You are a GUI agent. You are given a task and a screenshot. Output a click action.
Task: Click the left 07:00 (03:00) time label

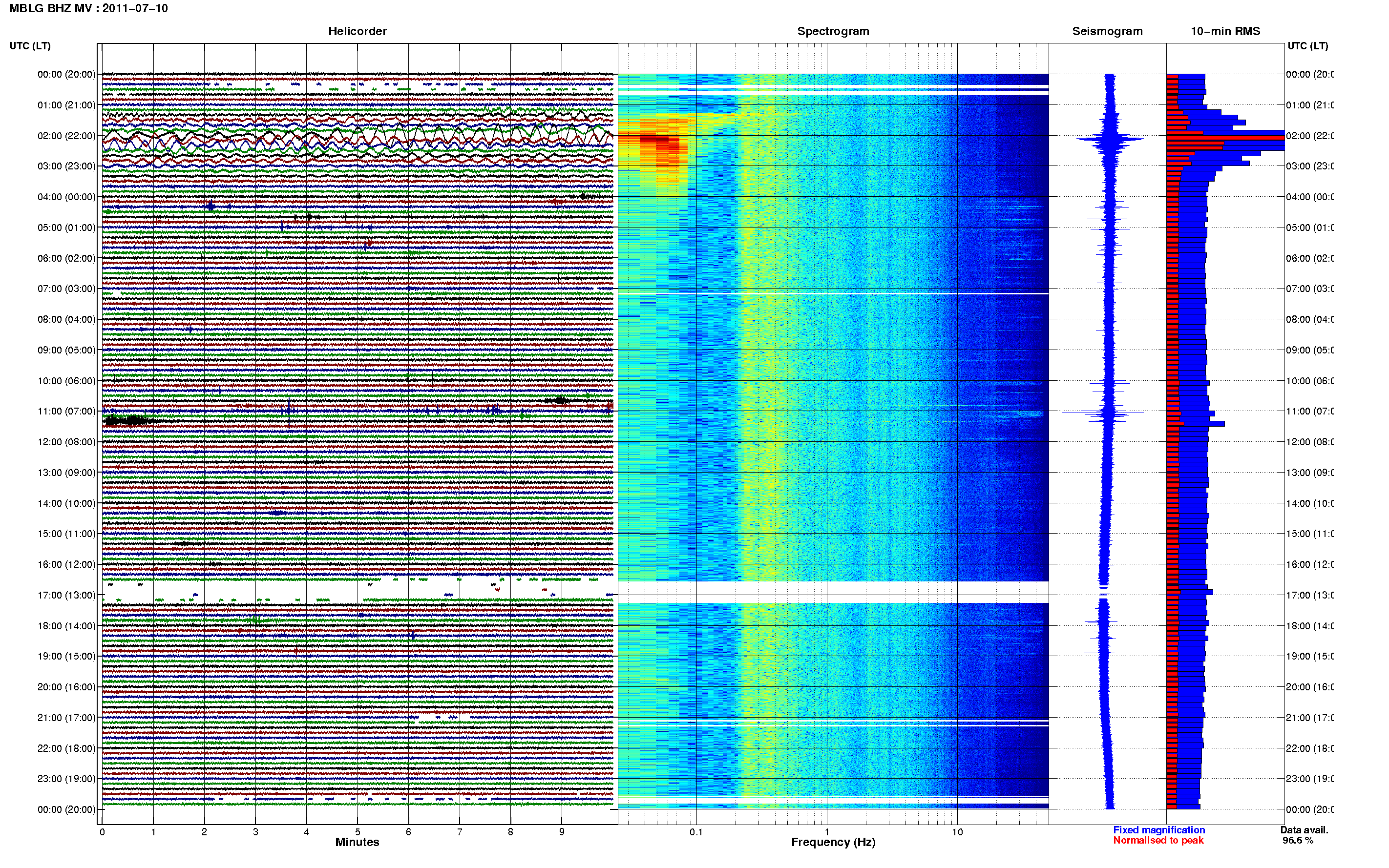(66, 289)
